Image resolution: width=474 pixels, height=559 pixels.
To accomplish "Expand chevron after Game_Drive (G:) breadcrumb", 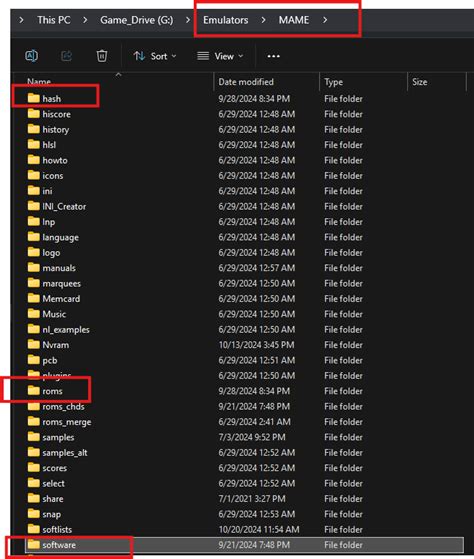I will click(188, 20).
